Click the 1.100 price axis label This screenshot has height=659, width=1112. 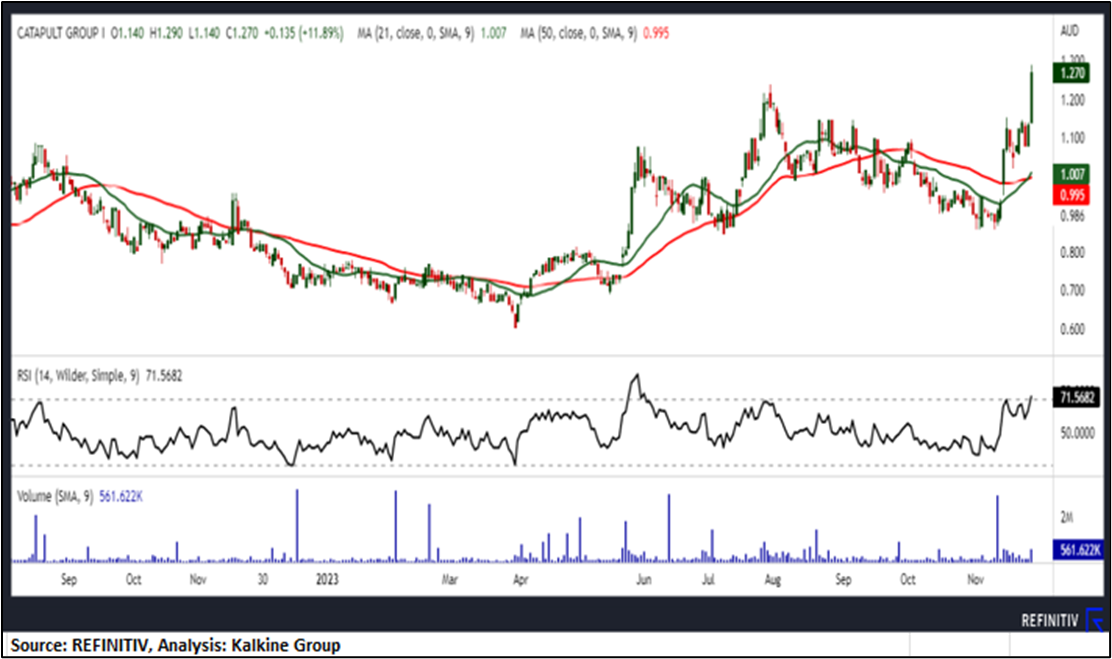tap(1072, 138)
